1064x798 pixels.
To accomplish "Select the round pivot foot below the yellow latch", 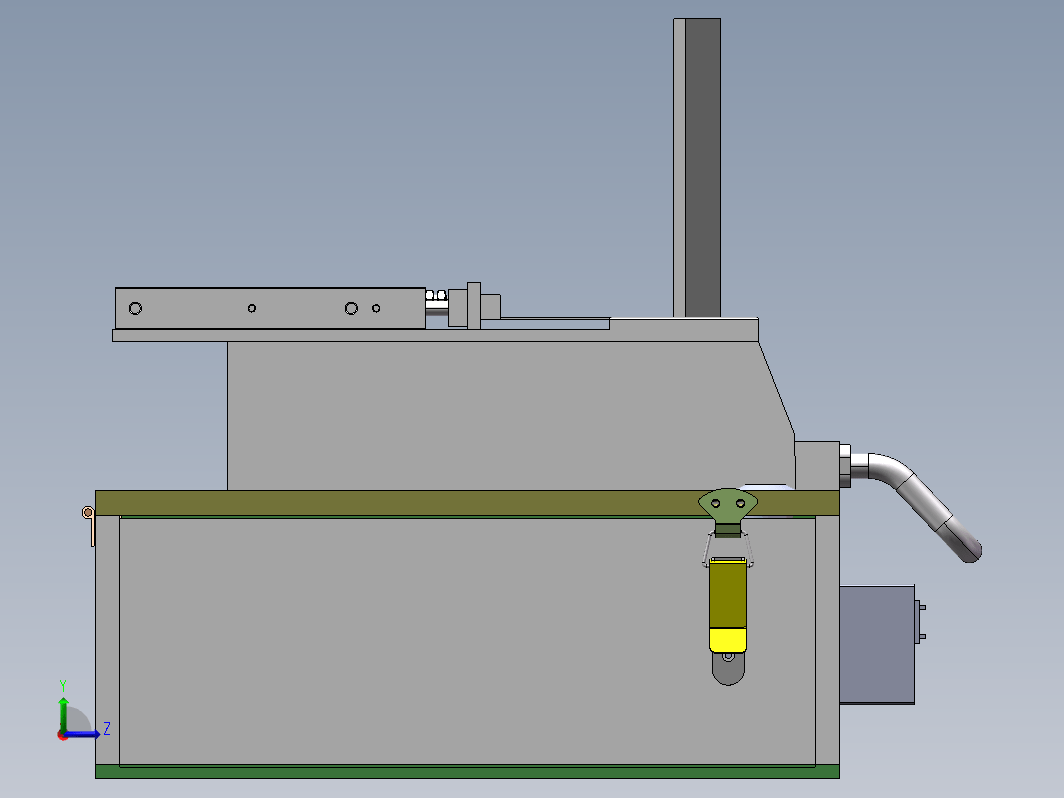I will [728, 668].
